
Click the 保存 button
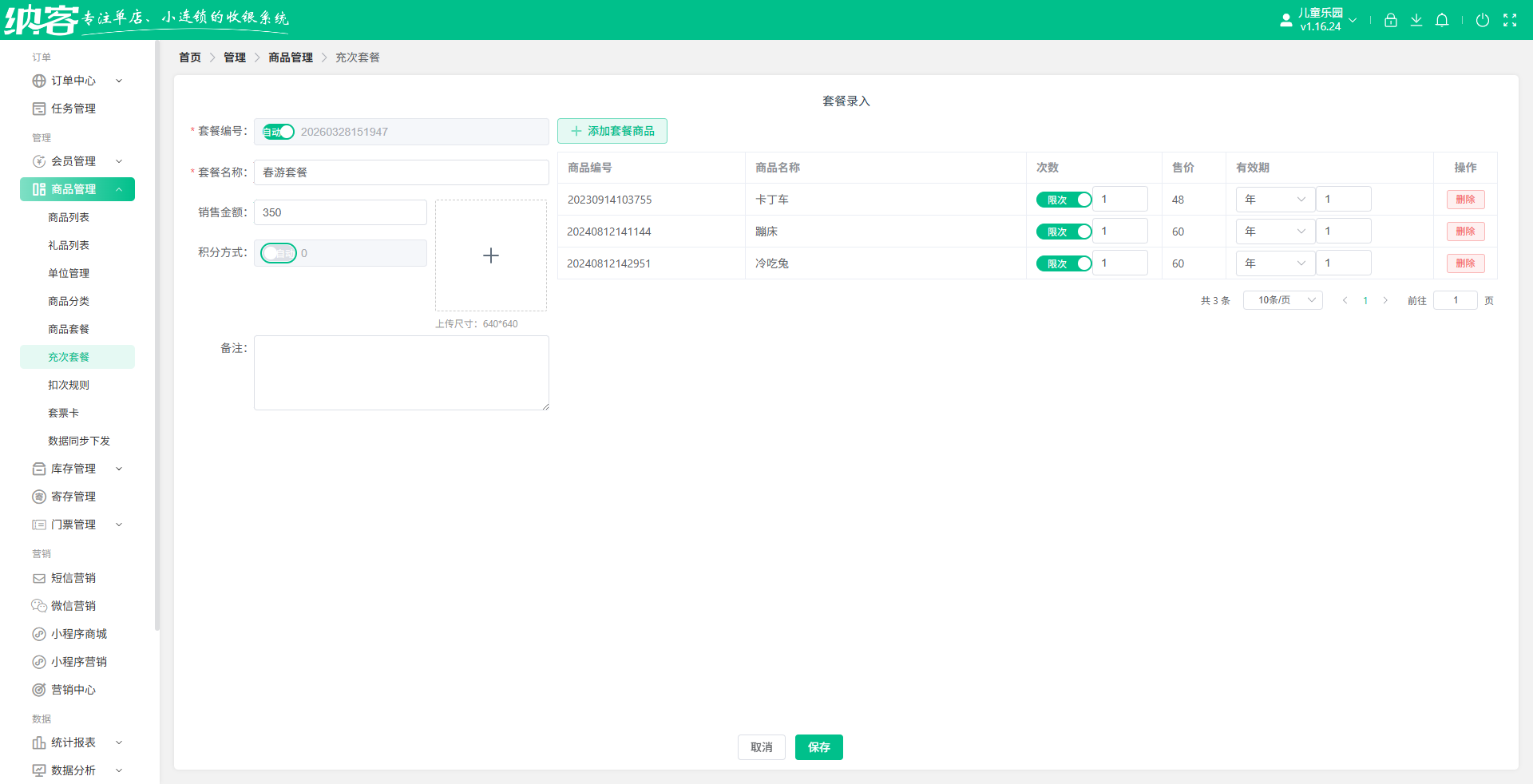pyautogui.click(x=818, y=747)
